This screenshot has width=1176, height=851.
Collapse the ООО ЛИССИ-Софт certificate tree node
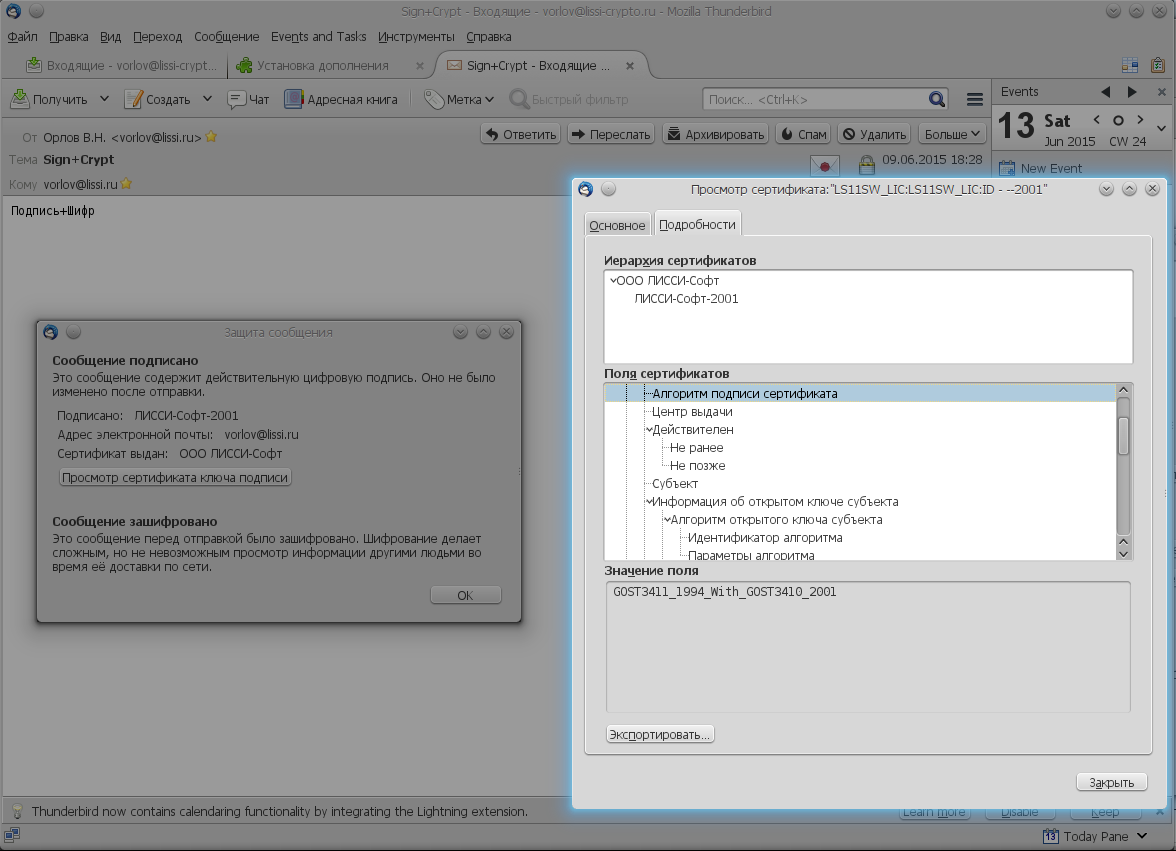point(612,281)
